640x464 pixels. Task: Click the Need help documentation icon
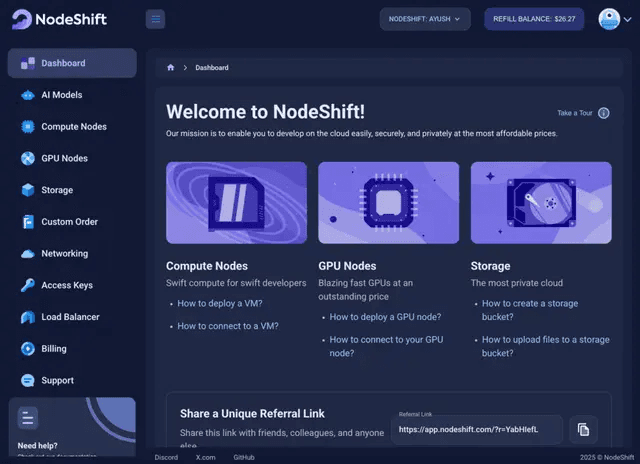tap(28, 418)
